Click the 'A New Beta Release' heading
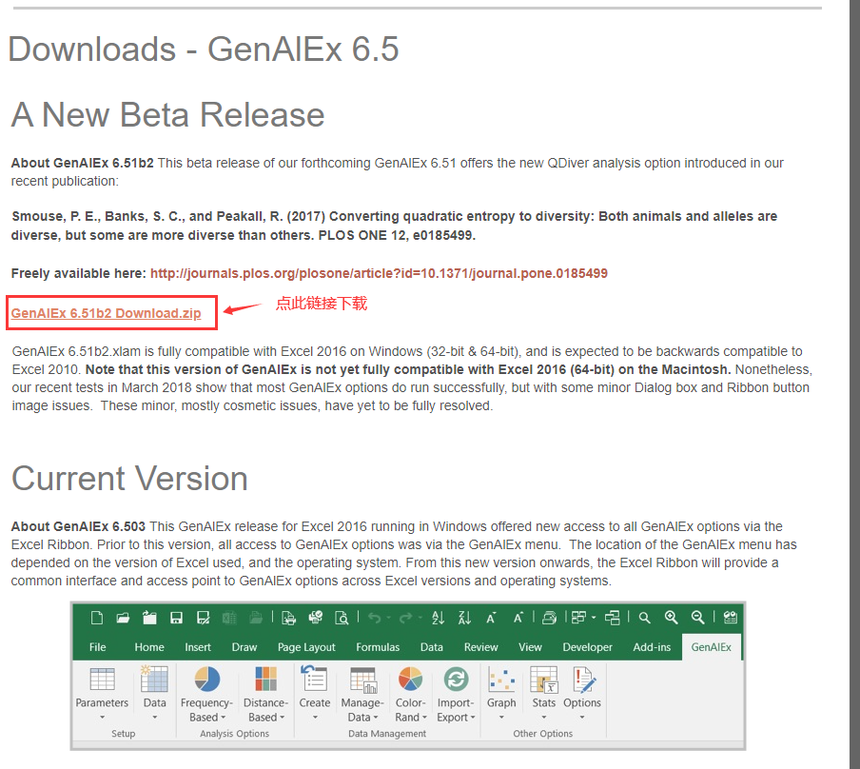 tap(168, 115)
